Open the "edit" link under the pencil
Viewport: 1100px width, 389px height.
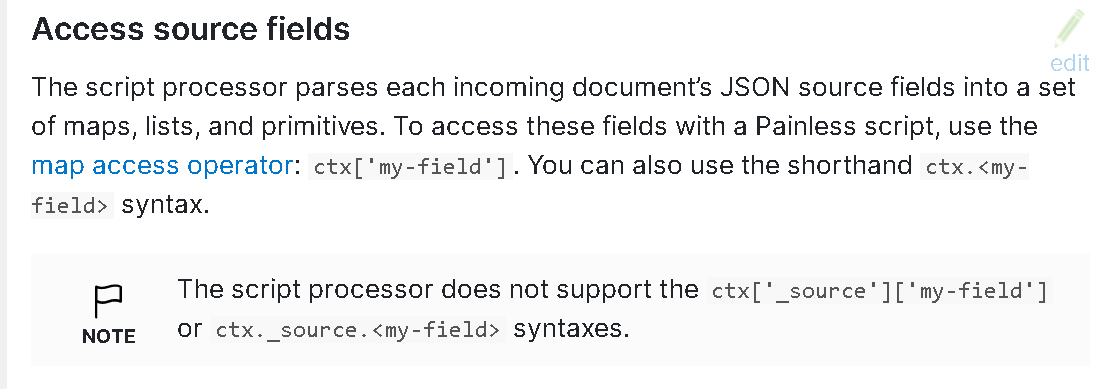click(1070, 63)
